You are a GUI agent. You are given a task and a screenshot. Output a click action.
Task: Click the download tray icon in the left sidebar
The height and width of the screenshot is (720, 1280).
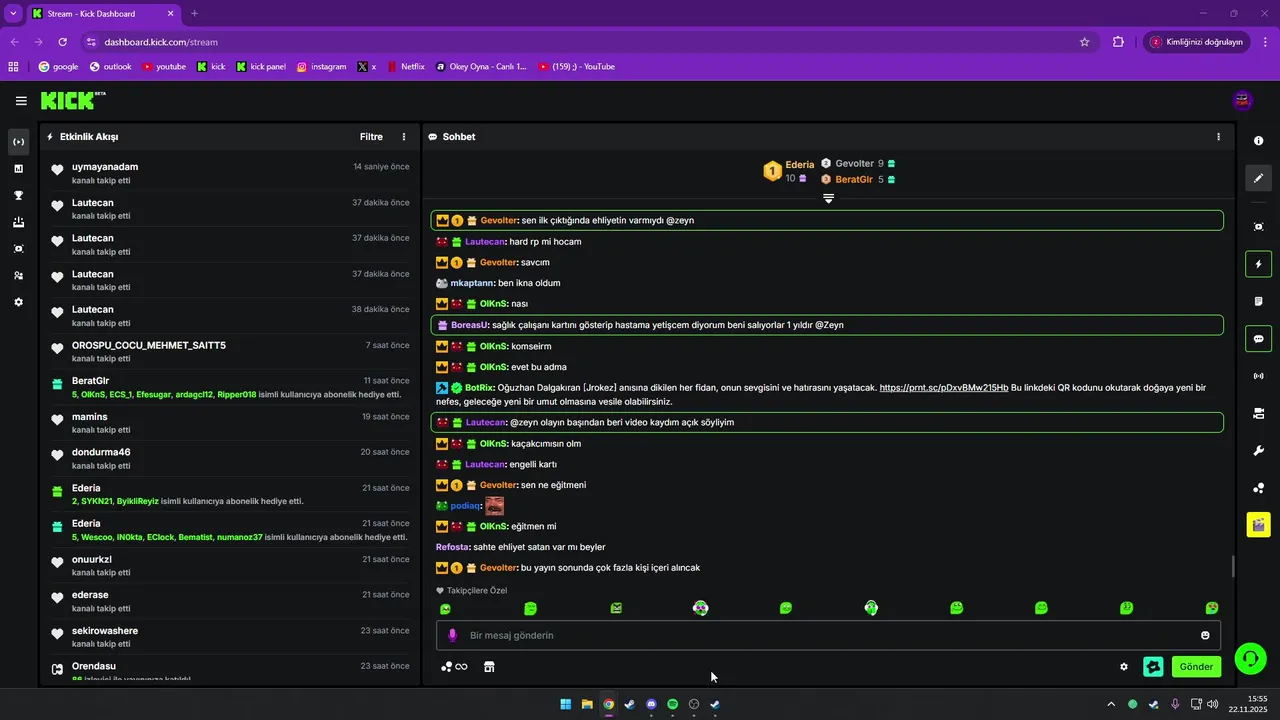(x=18, y=222)
